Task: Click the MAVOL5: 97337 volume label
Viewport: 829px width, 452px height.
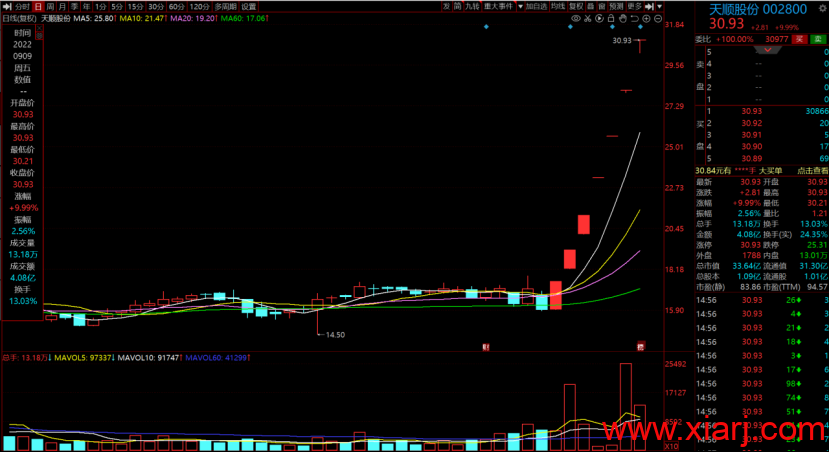Action: [x=85, y=358]
